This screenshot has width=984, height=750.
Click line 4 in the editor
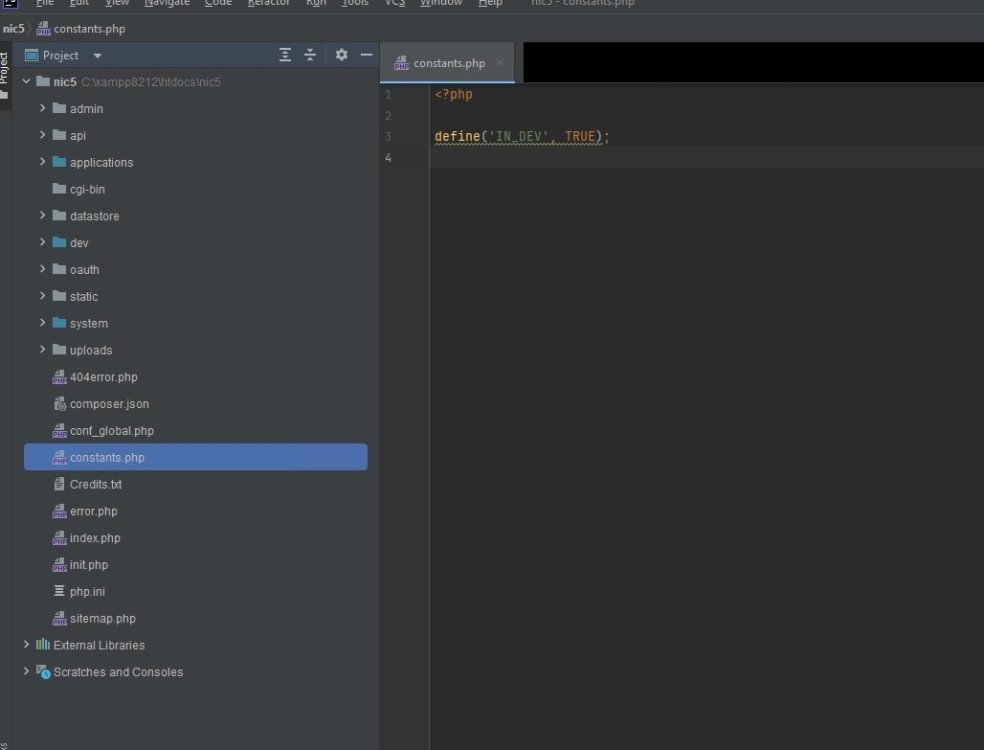point(707,158)
